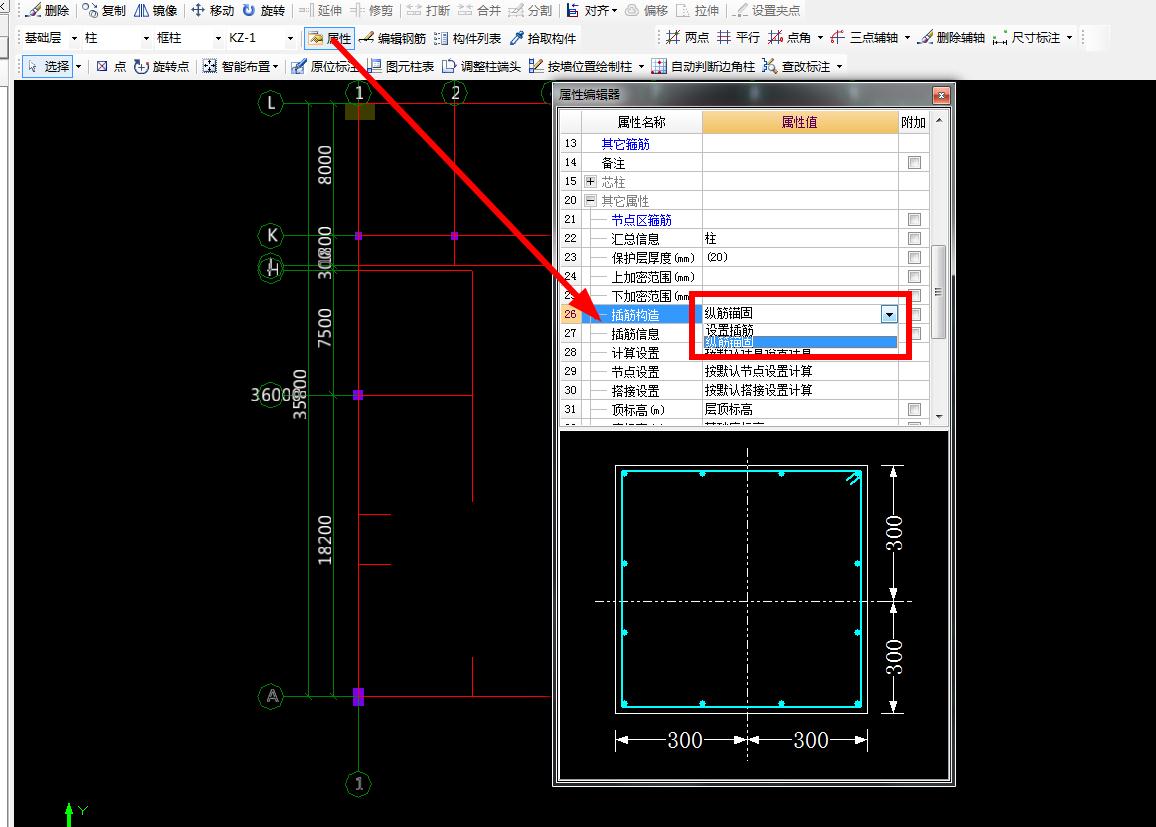Open the 构件列表 component list
The height and width of the screenshot is (827, 1156).
468,38
